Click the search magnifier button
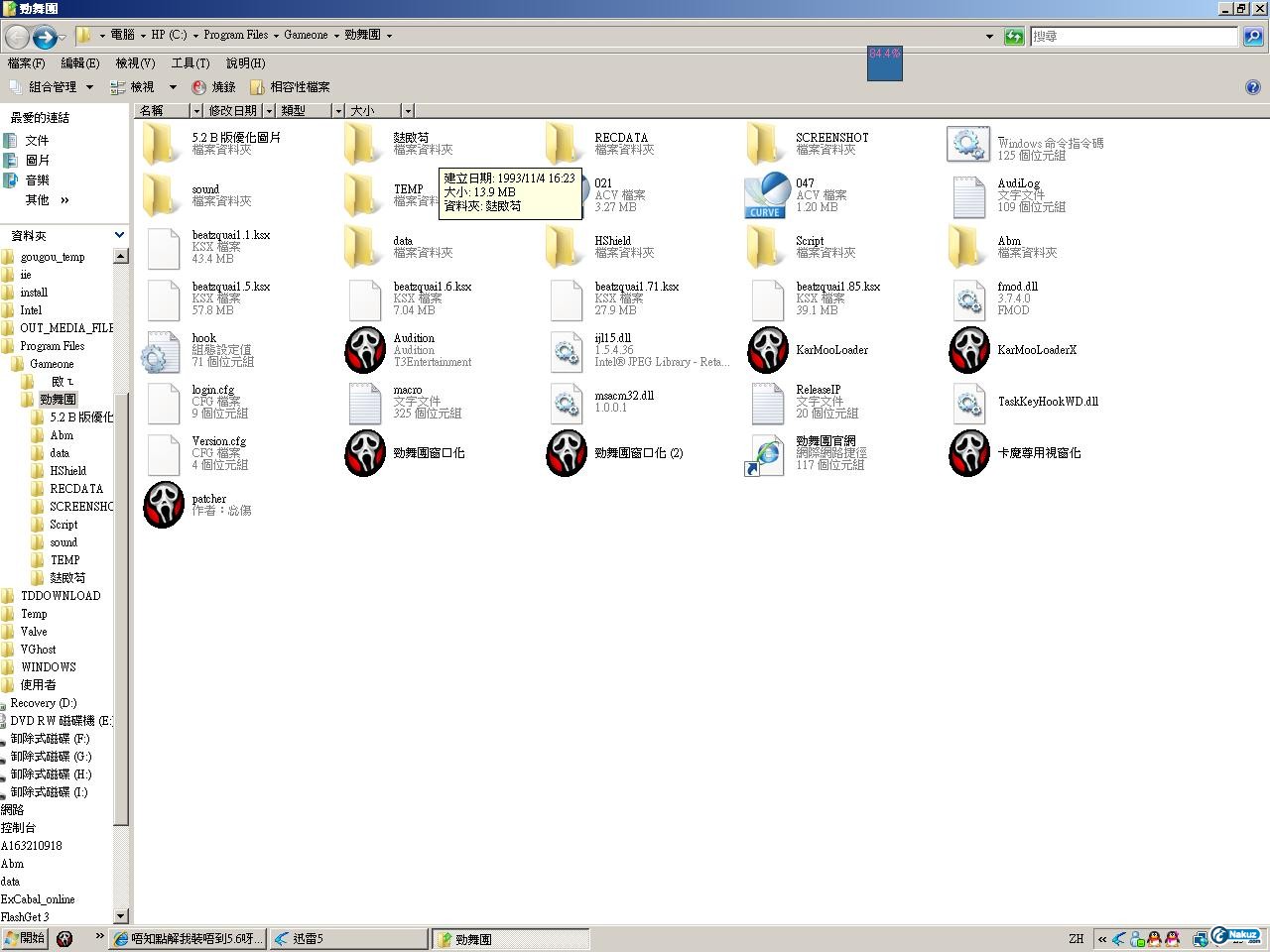 point(1252,37)
